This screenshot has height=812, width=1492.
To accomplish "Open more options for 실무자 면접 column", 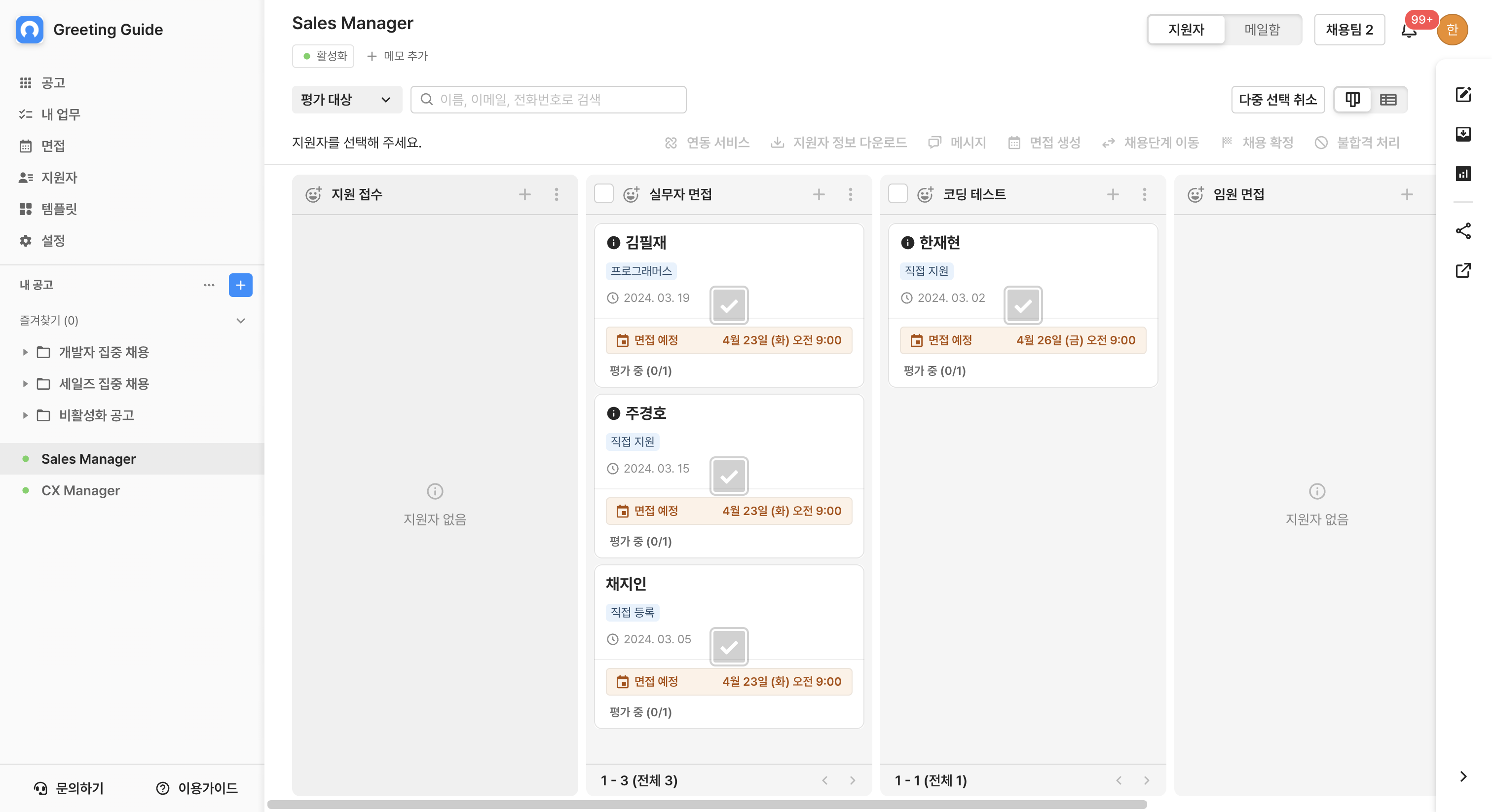I will click(x=851, y=194).
